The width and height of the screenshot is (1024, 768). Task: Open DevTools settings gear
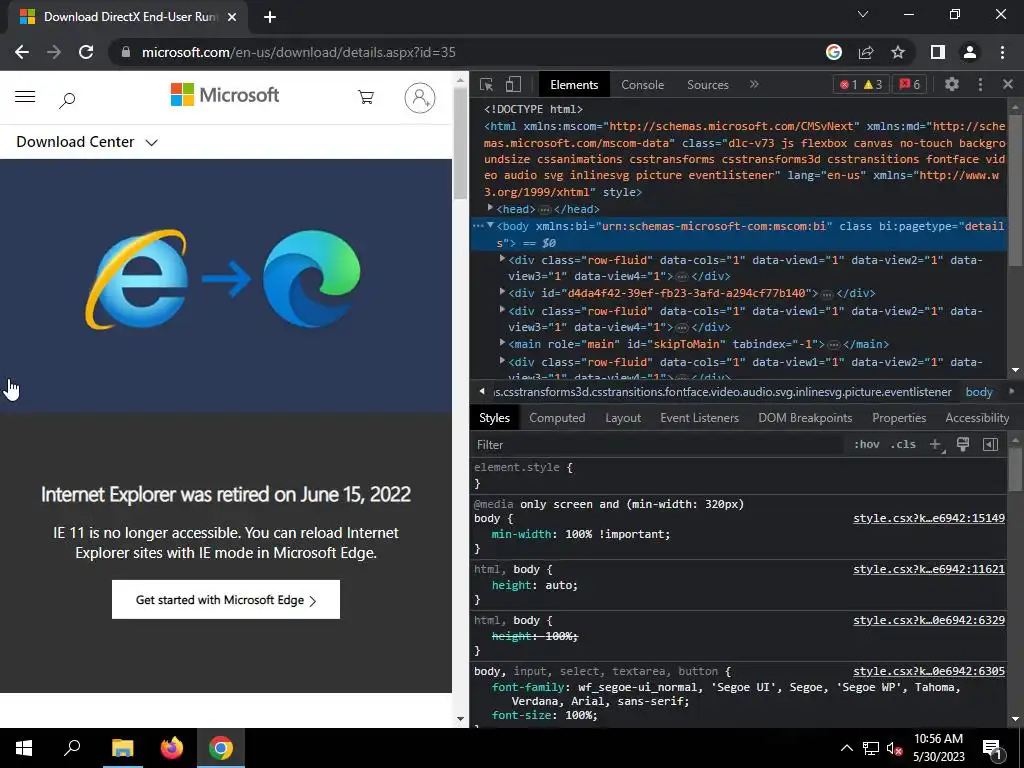tap(952, 84)
